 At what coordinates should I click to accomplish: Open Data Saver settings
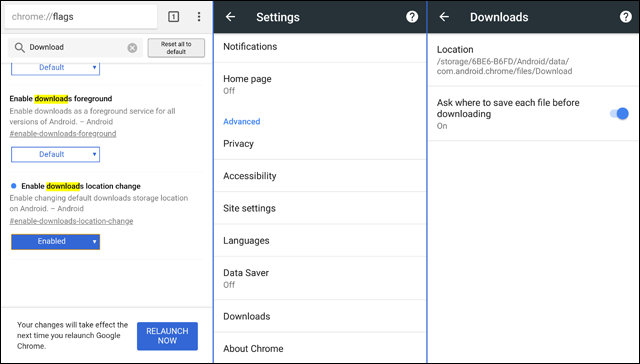coord(320,278)
